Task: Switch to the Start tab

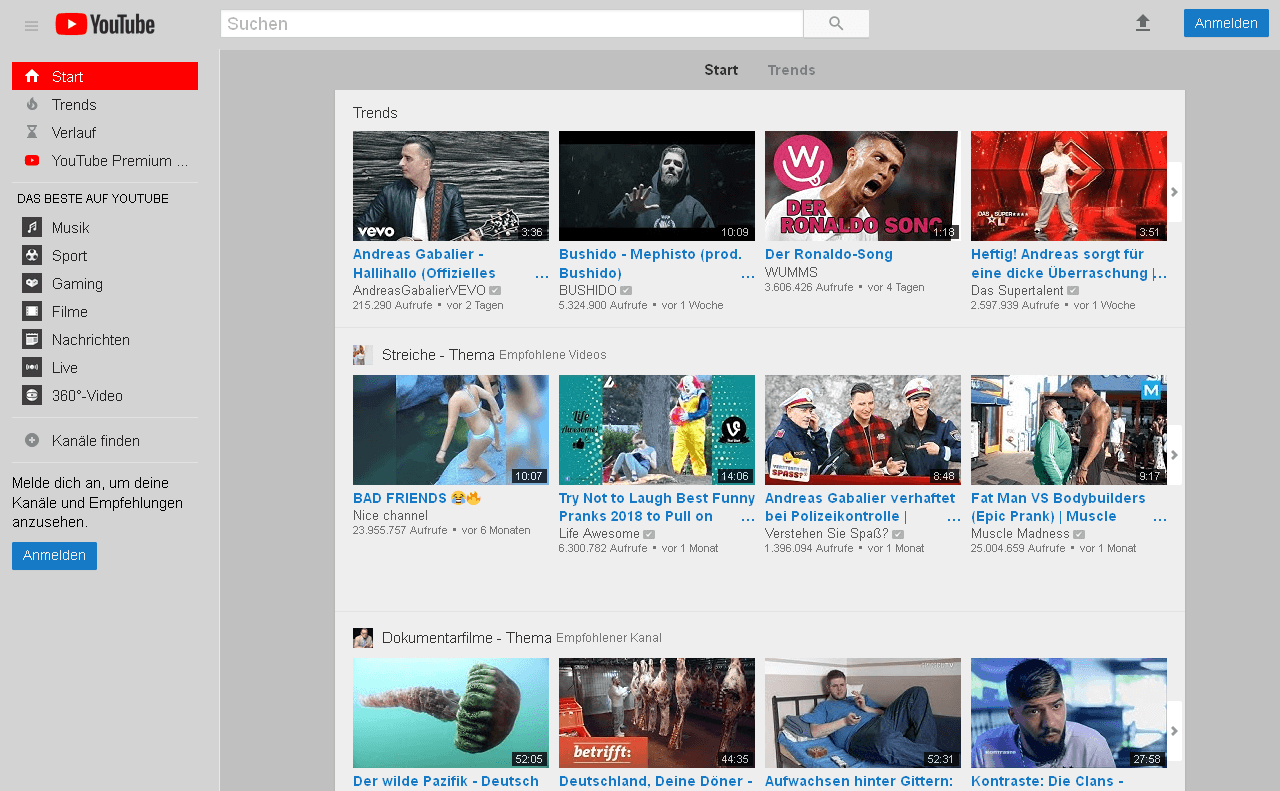Action: [721, 70]
